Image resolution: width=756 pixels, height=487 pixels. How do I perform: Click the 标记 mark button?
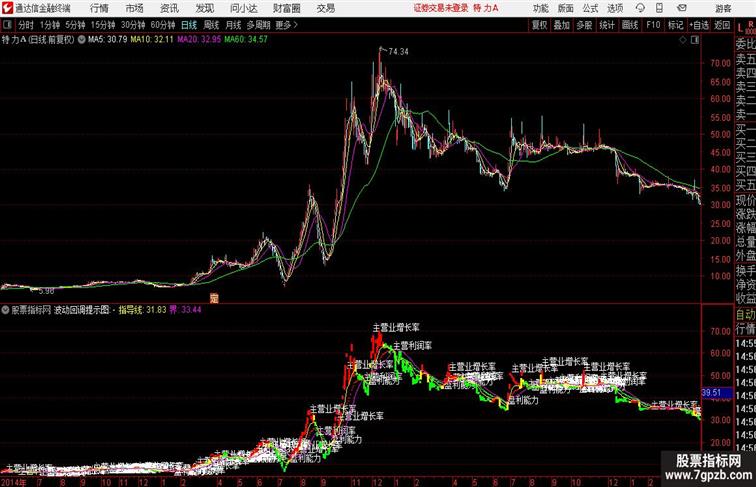pyautogui.click(x=675, y=25)
